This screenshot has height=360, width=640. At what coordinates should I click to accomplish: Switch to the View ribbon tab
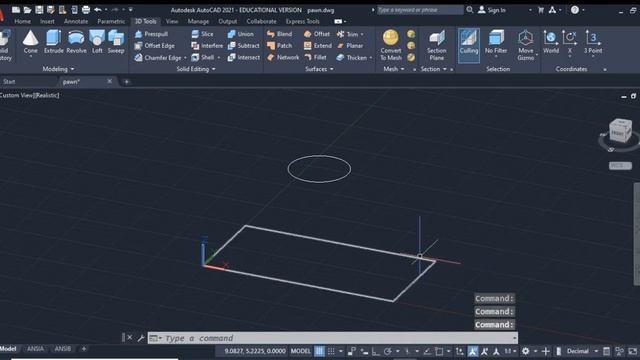(172, 21)
